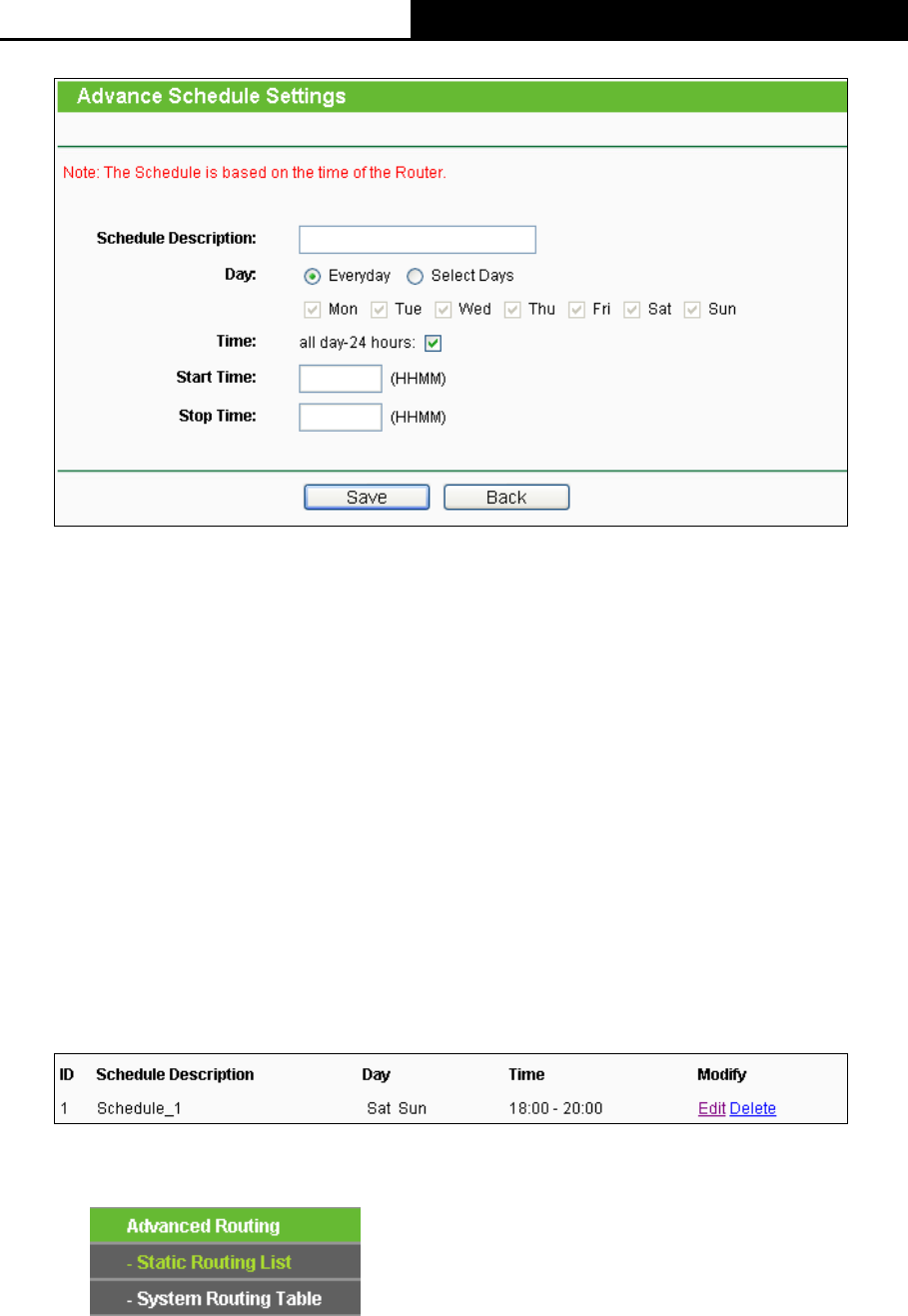Viewport: 908px width, 1316px height.
Task: Toggle the Fri checkbox
Action: point(576,310)
